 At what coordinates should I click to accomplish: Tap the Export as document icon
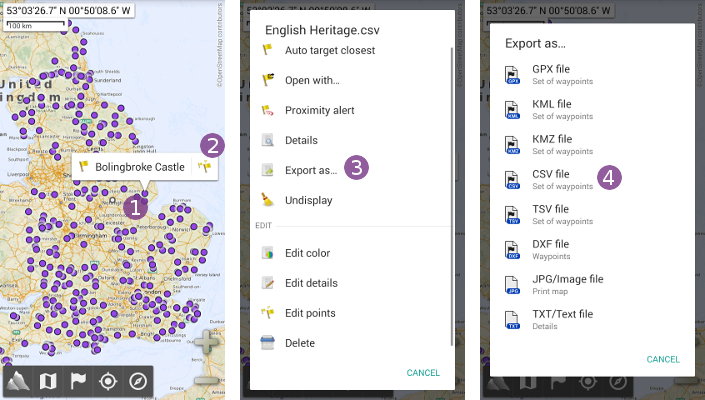click(268, 170)
